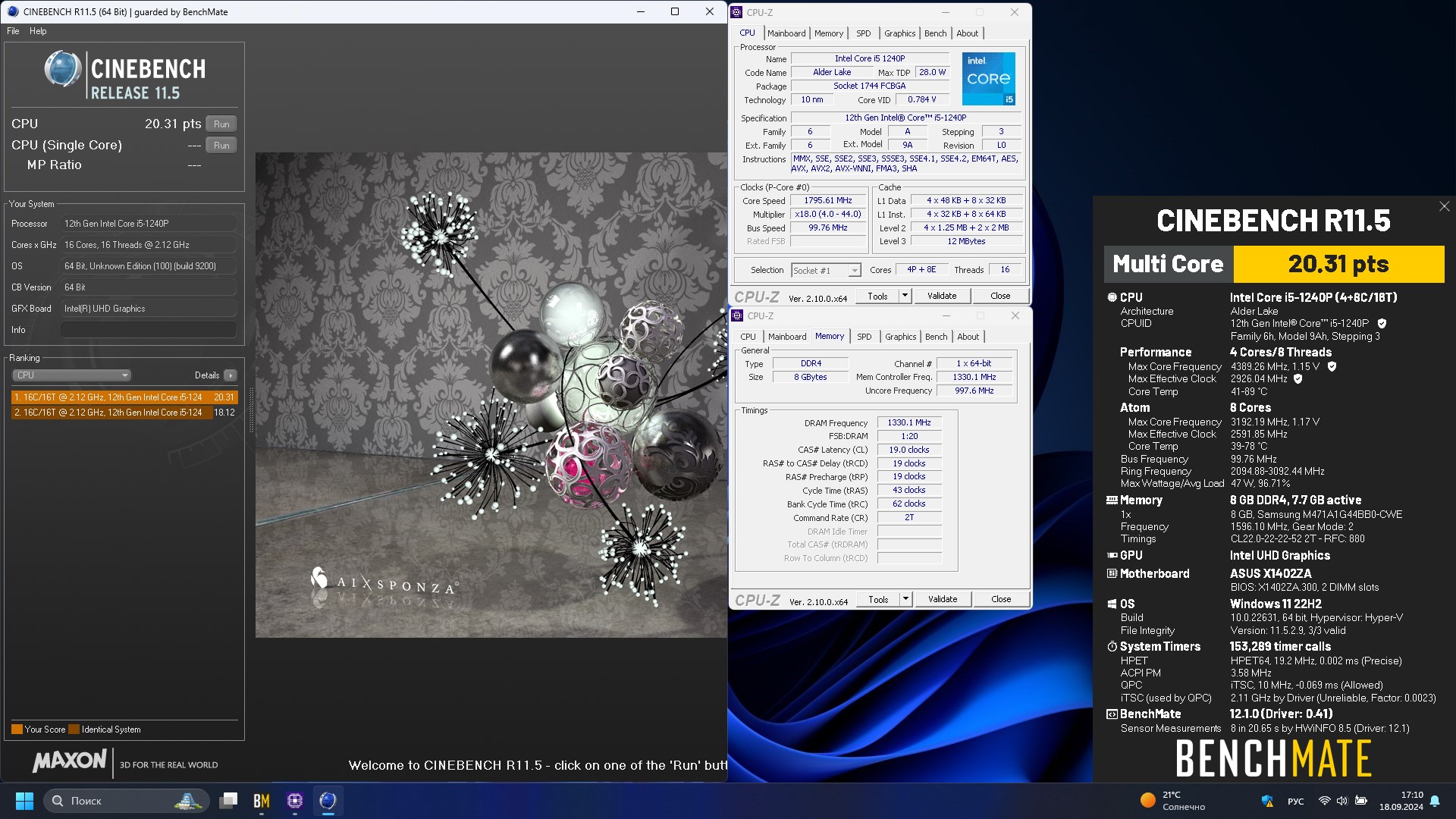Image resolution: width=1456 pixels, height=819 pixels.
Task: Open SPD tab in lower CPU-Z
Action: point(864,337)
